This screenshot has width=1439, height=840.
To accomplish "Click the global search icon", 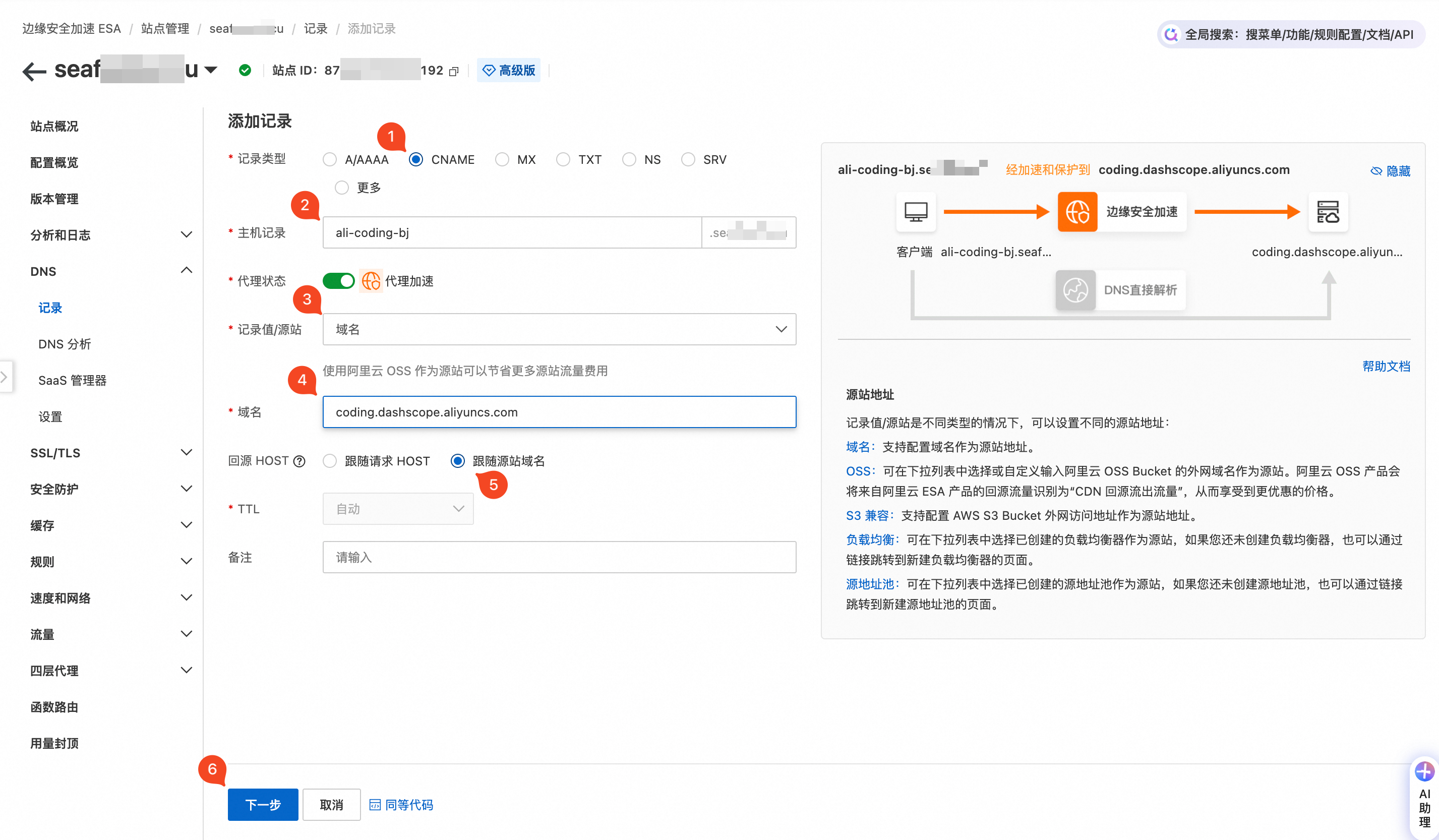I will pos(1171,35).
